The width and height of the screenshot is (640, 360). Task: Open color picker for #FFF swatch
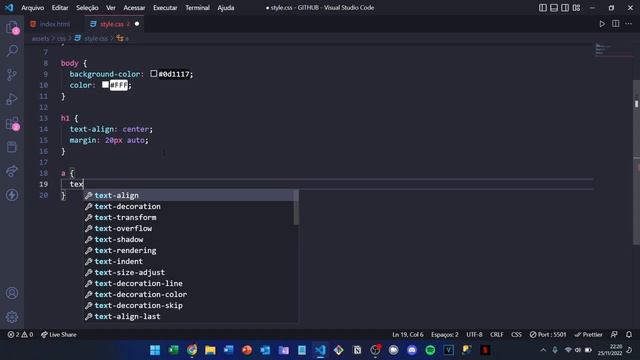point(105,85)
